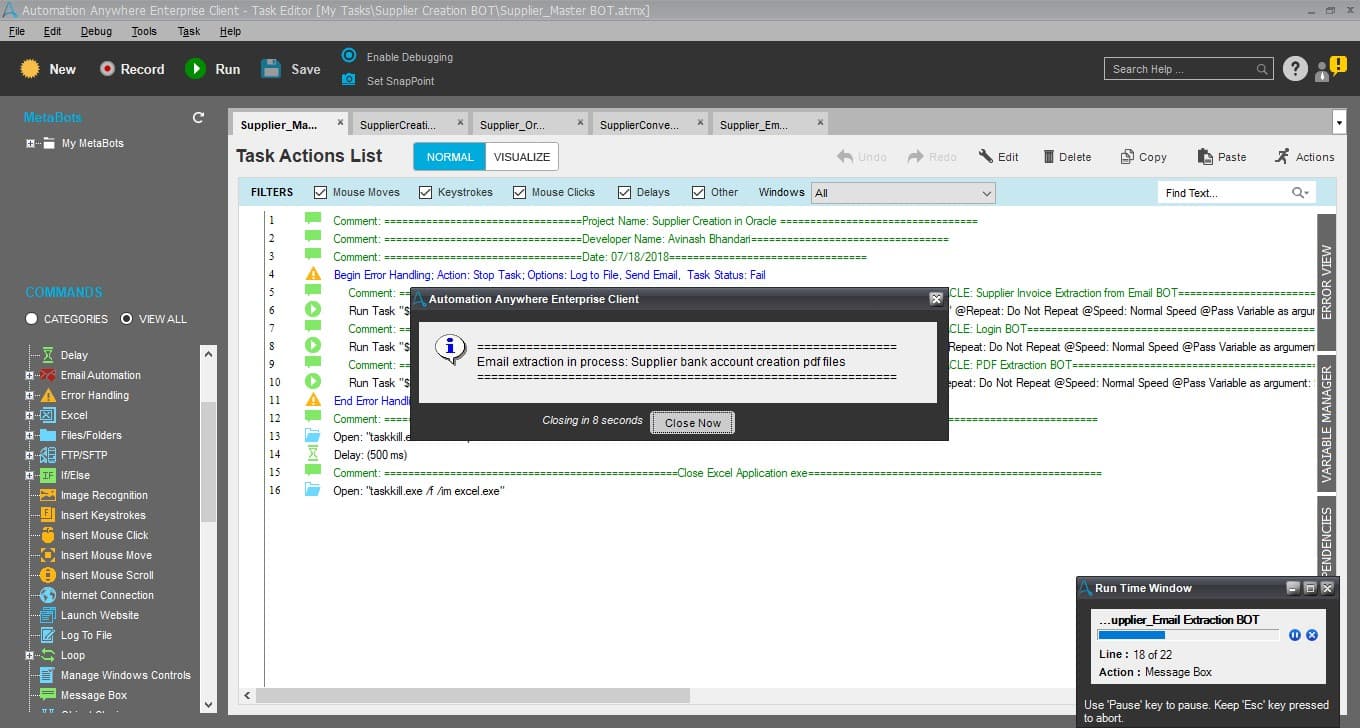Expand the FTP/SFTP command group
The height and width of the screenshot is (728, 1360).
click(x=30, y=455)
